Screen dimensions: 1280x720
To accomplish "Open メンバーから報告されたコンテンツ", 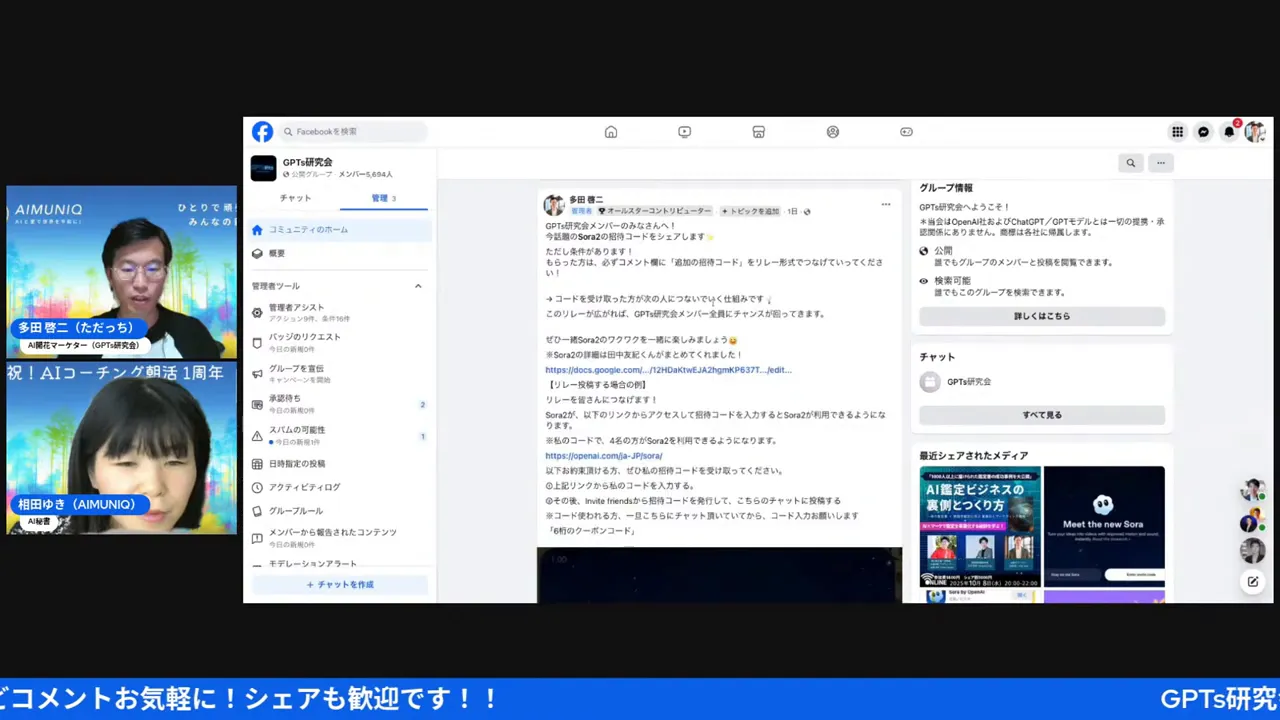I will (x=340, y=538).
